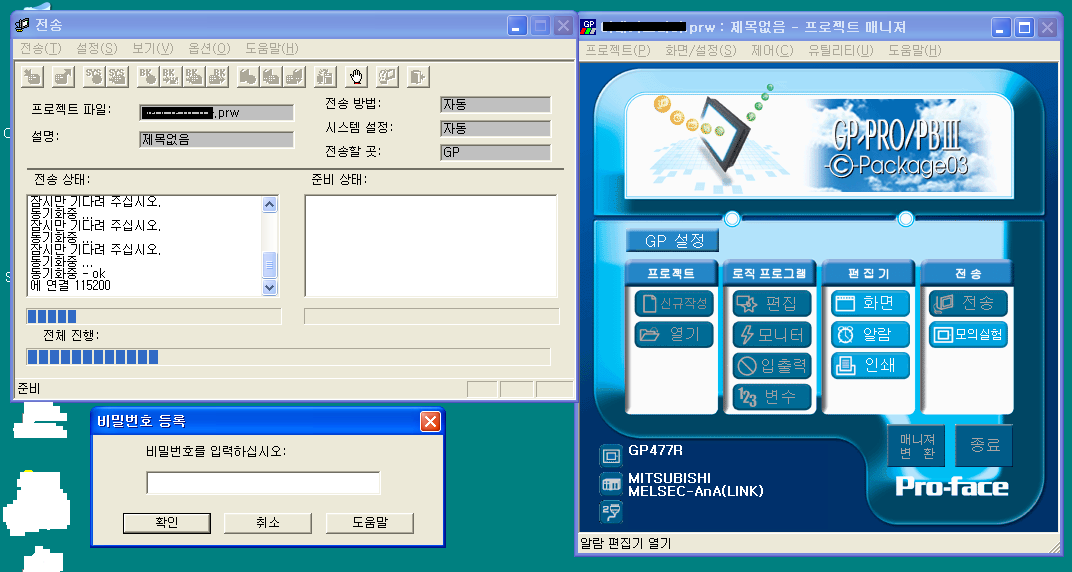Screen dimensions: 1072x572
Task: Click the '에 연결 115200' status line
Action: (71, 286)
